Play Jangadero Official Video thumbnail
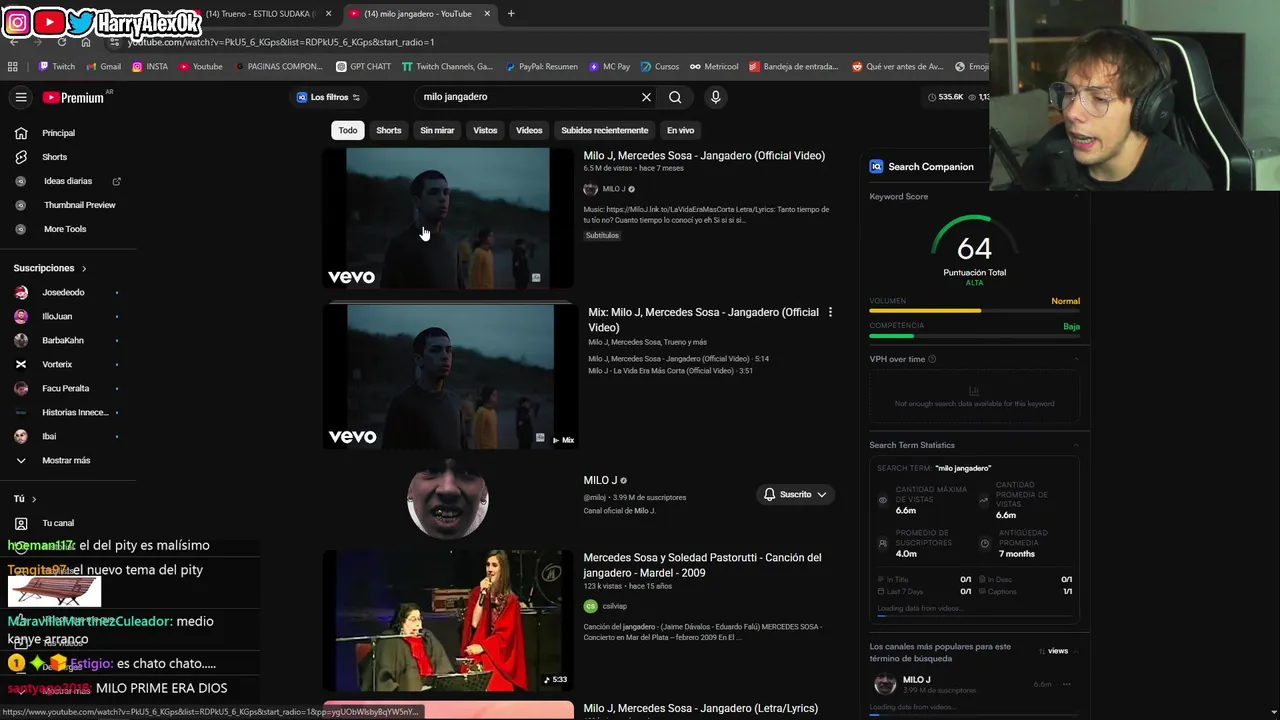The width and height of the screenshot is (1280, 720). tap(448, 219)
